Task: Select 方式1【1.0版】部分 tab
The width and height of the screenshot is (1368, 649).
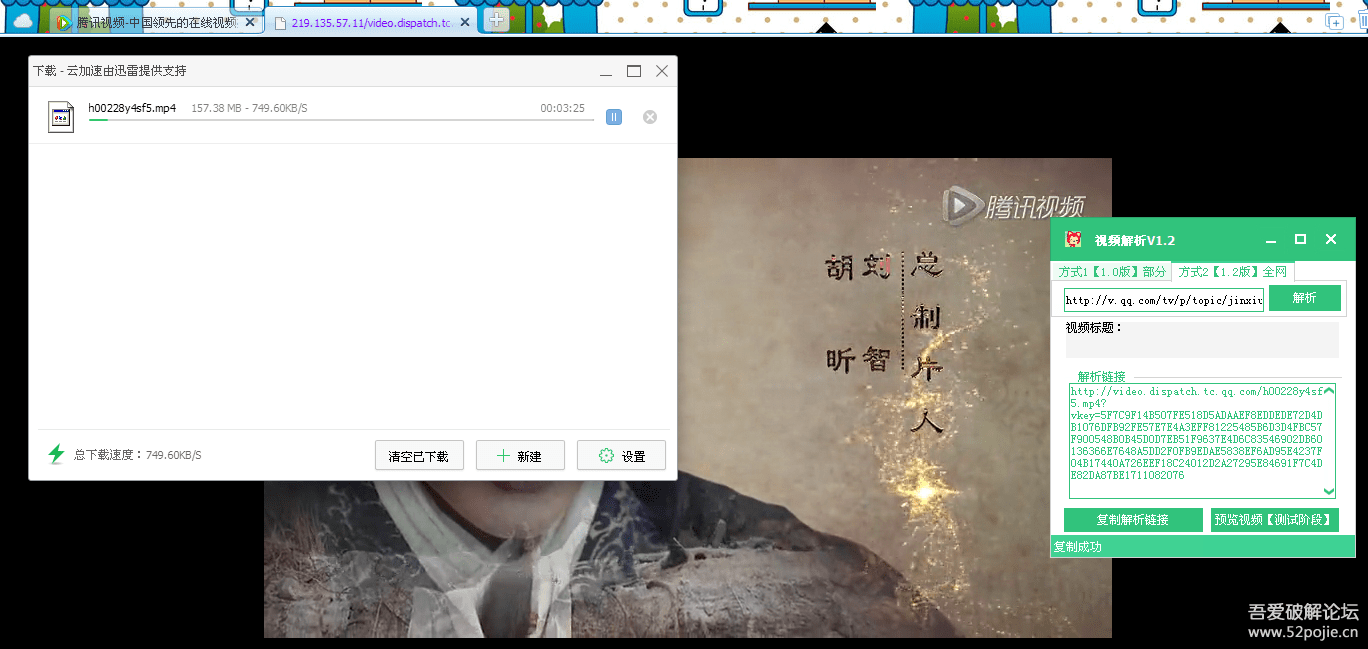Action: pos(1112,271)
